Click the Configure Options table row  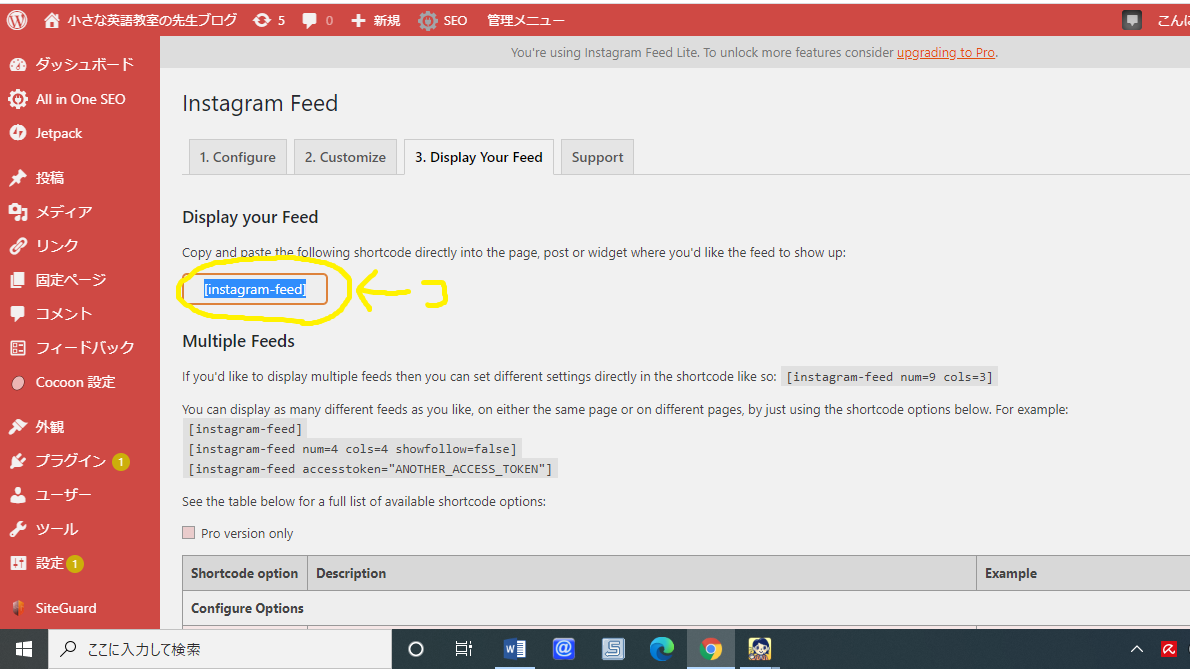point(686,608)
